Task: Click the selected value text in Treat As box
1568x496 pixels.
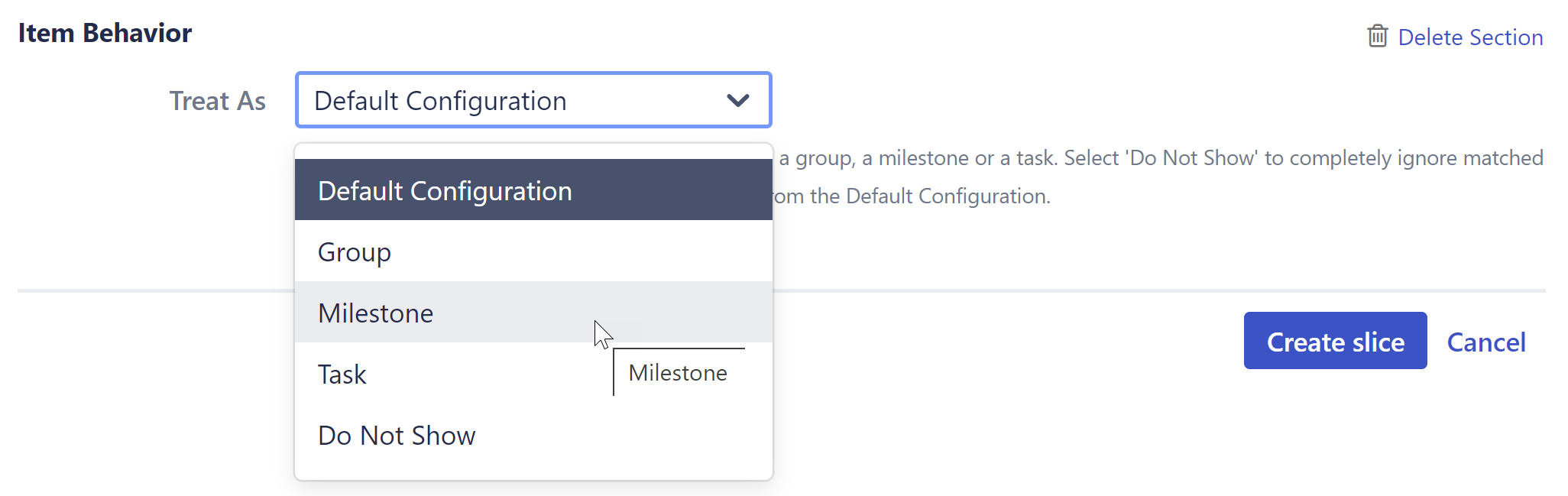Action: click(x=440, y=101)
